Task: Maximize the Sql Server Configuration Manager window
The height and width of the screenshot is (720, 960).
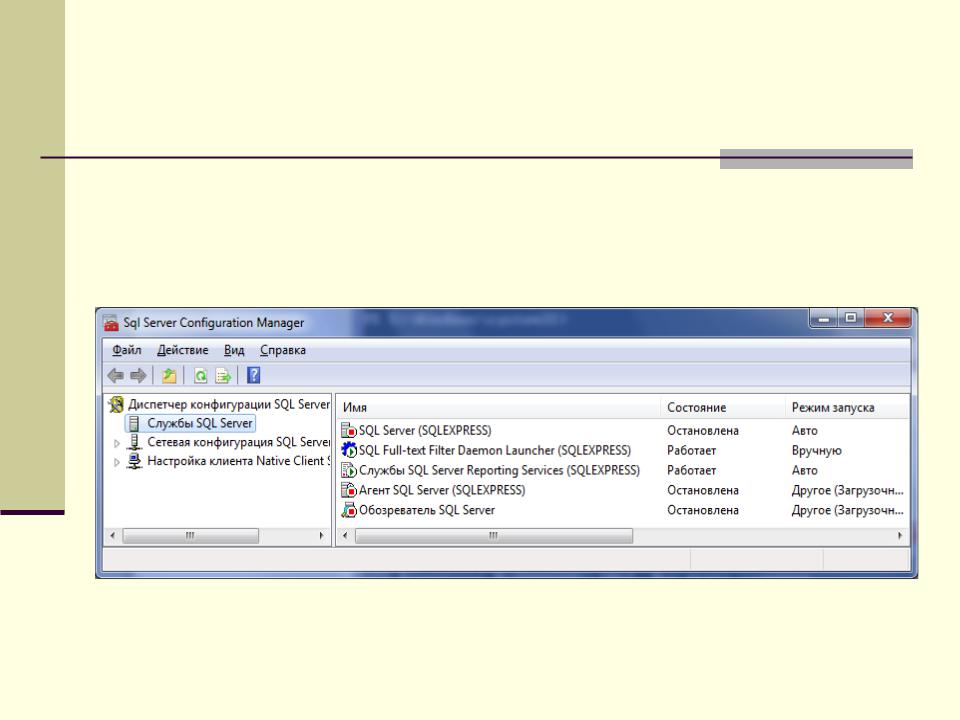Action: click(x=851, y=318)
